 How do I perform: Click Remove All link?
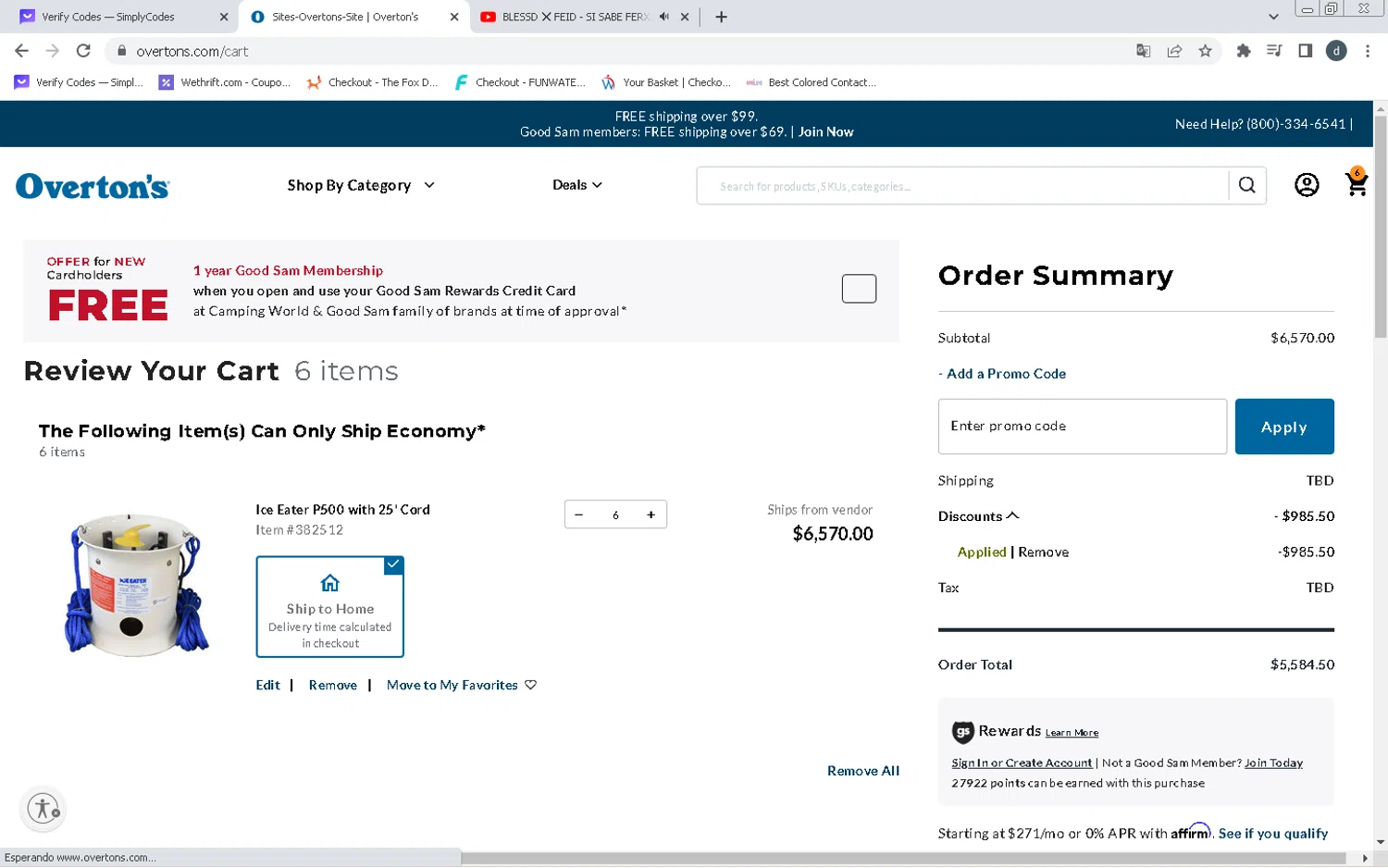[863, 771]
